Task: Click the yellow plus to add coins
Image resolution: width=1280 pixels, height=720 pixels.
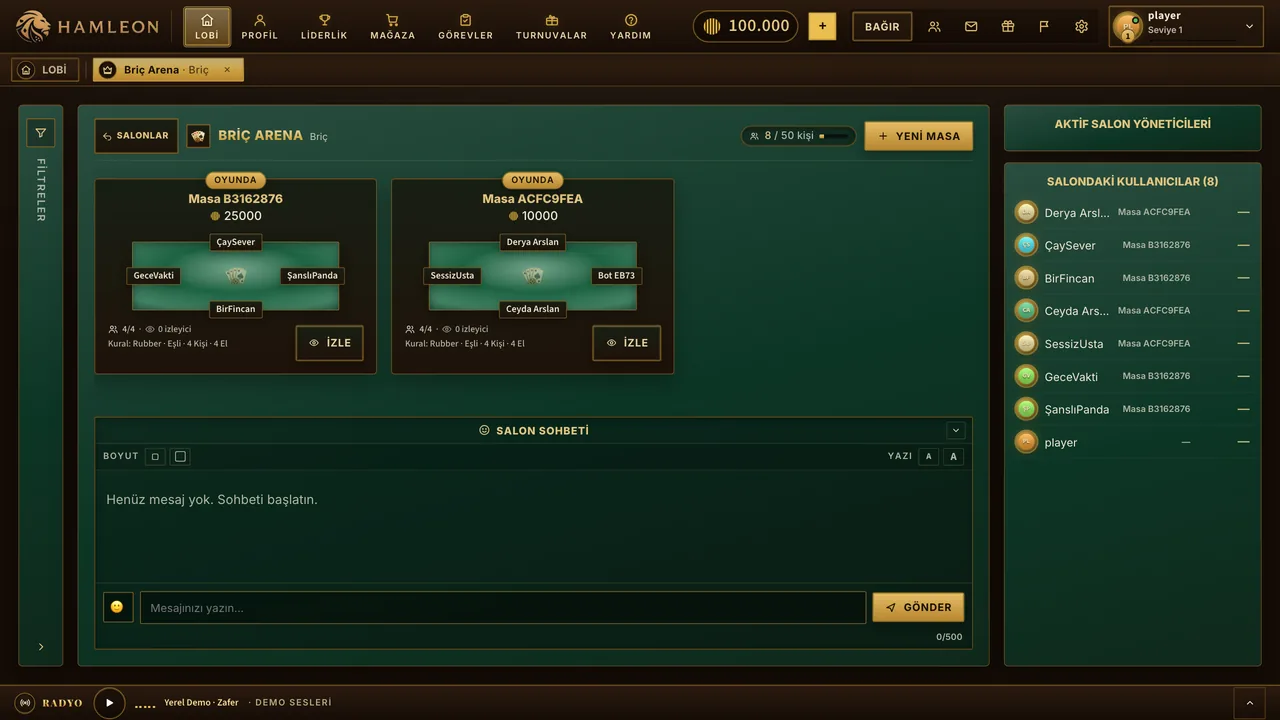Action: pos(822,27)
